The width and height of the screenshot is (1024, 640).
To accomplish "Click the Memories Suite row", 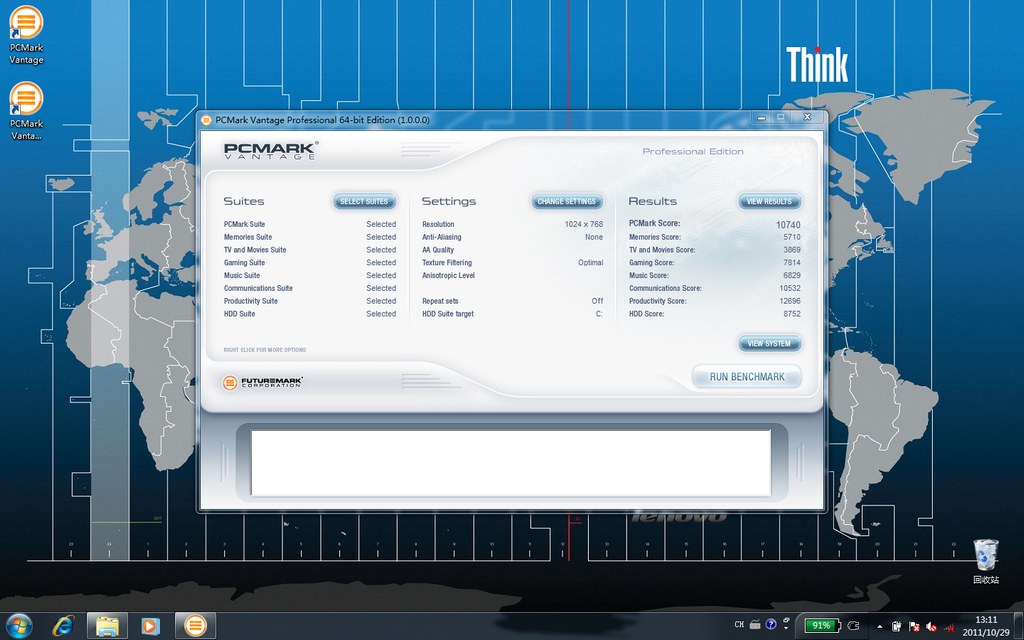I will [310, 237].
